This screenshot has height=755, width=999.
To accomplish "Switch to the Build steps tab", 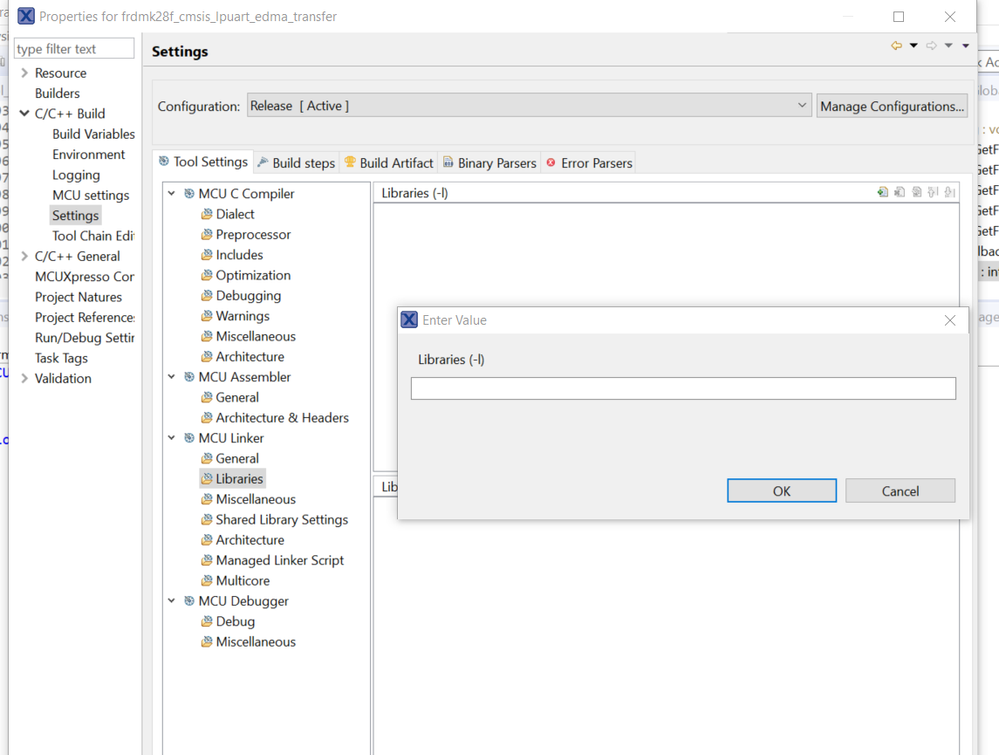I will 296,163.
